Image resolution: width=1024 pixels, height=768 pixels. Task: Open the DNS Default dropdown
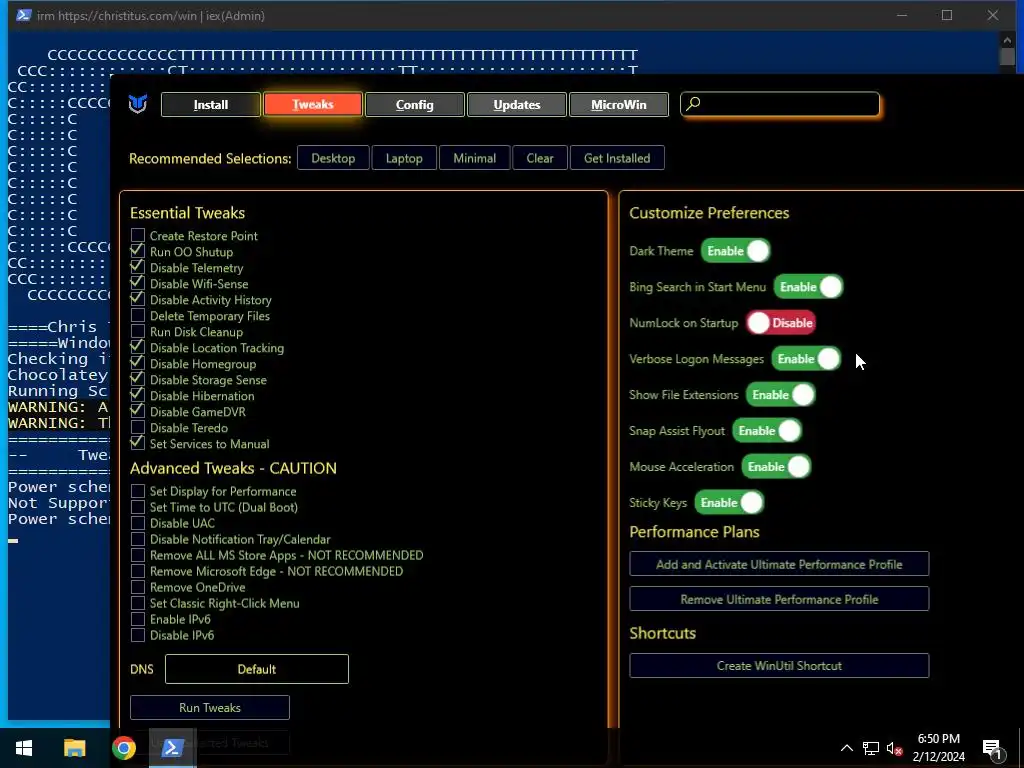257,669
